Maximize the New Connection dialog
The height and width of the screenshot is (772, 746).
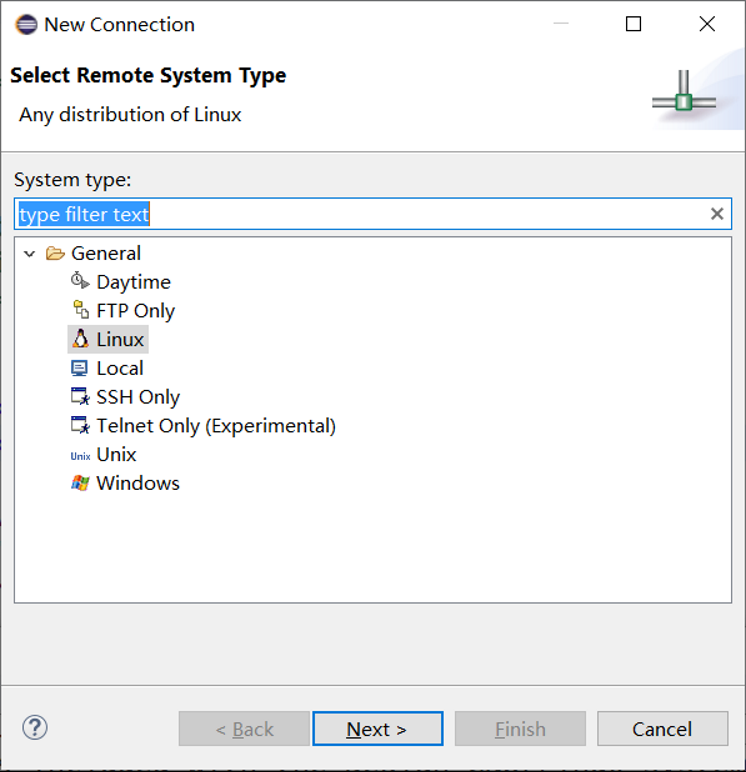(633, 24)
